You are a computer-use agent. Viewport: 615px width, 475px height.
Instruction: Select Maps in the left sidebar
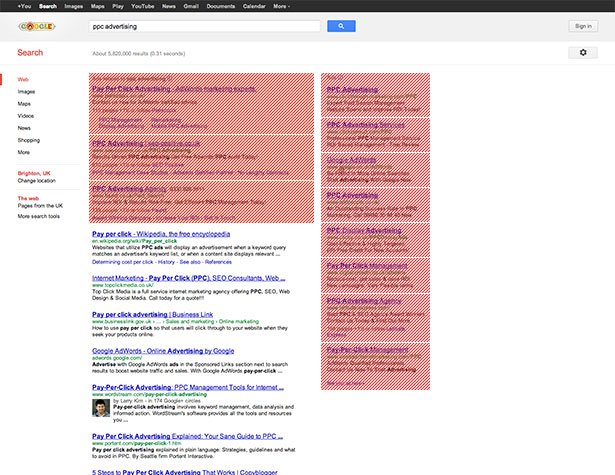pyautogui.click(x=24, y=104)
